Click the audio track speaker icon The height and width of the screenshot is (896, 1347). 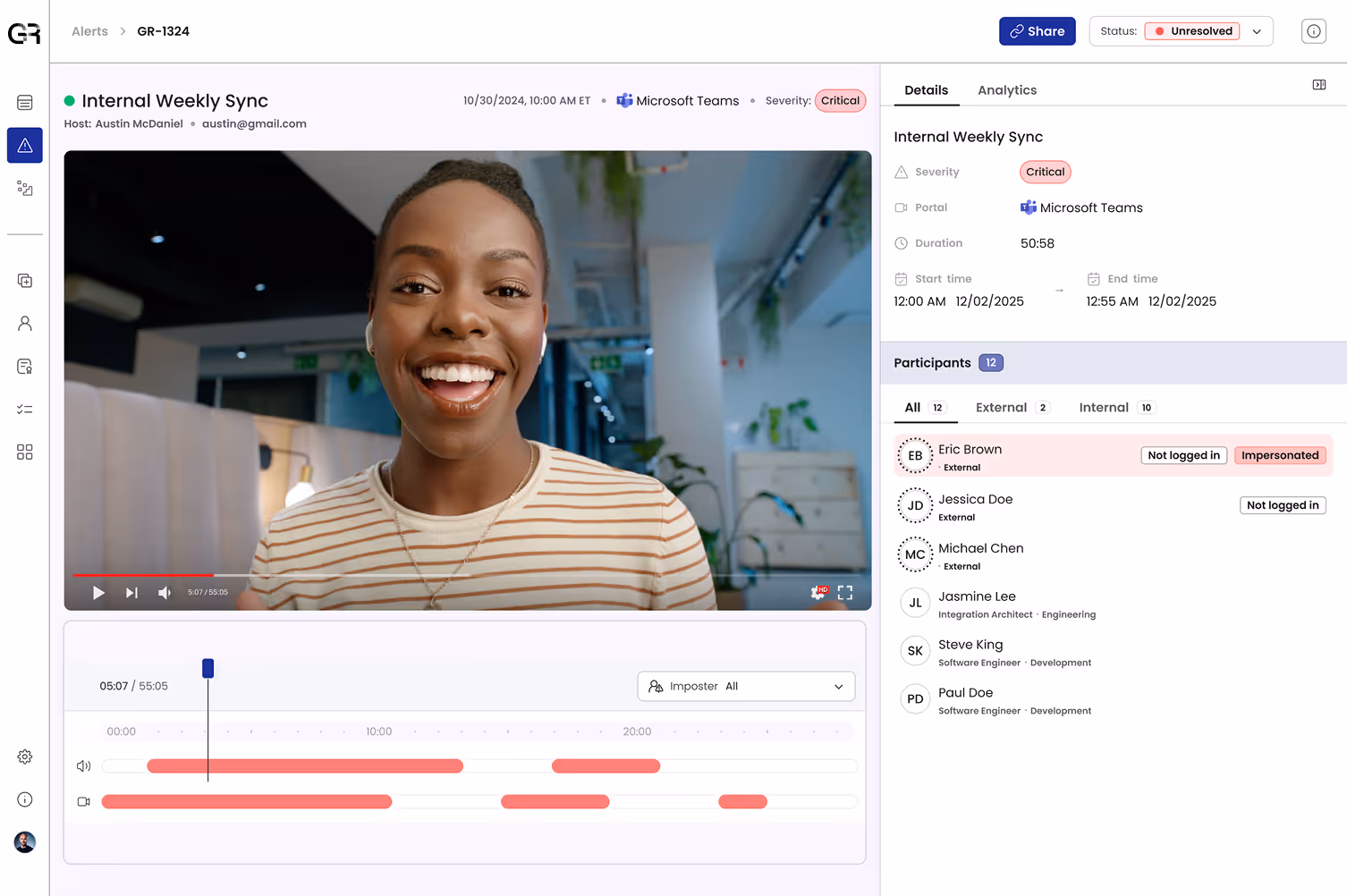pyautogui.click(x=84, y=766)
